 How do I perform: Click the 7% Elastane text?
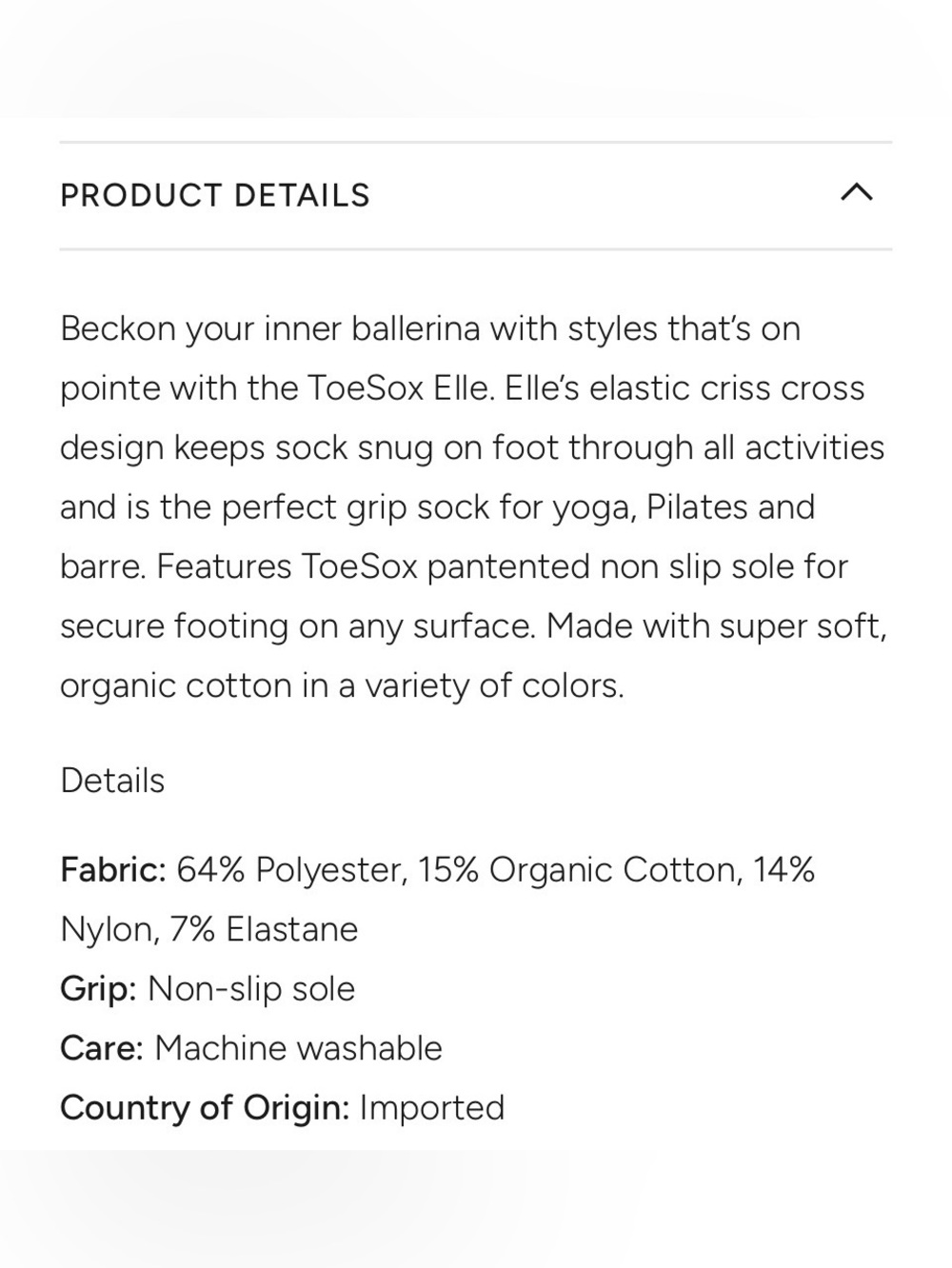click(264, 929)
